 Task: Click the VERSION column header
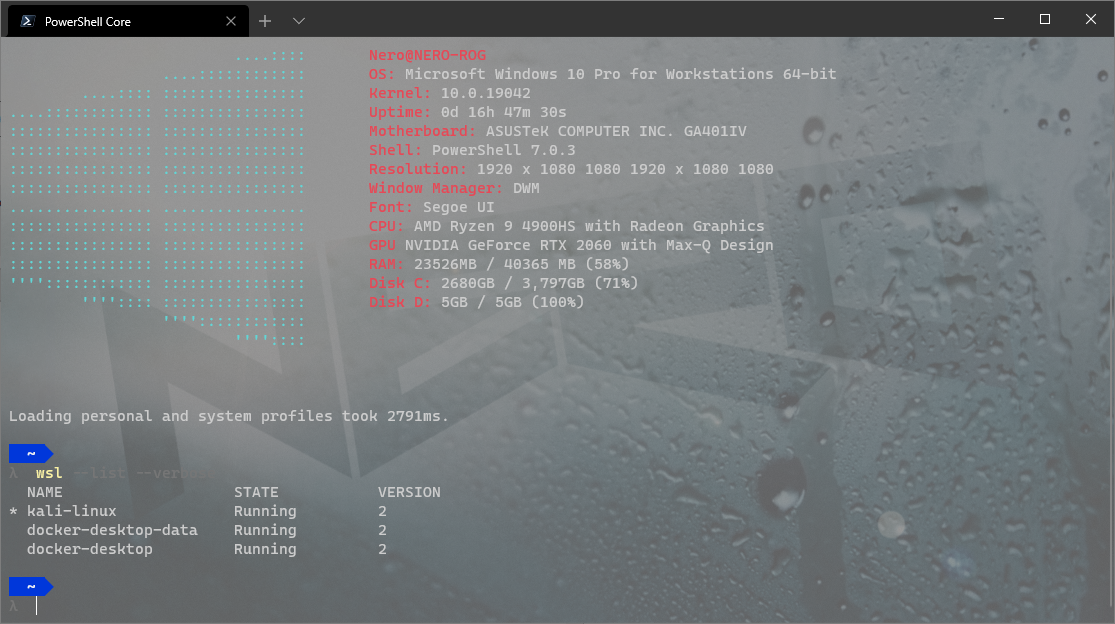pos(409,492)
